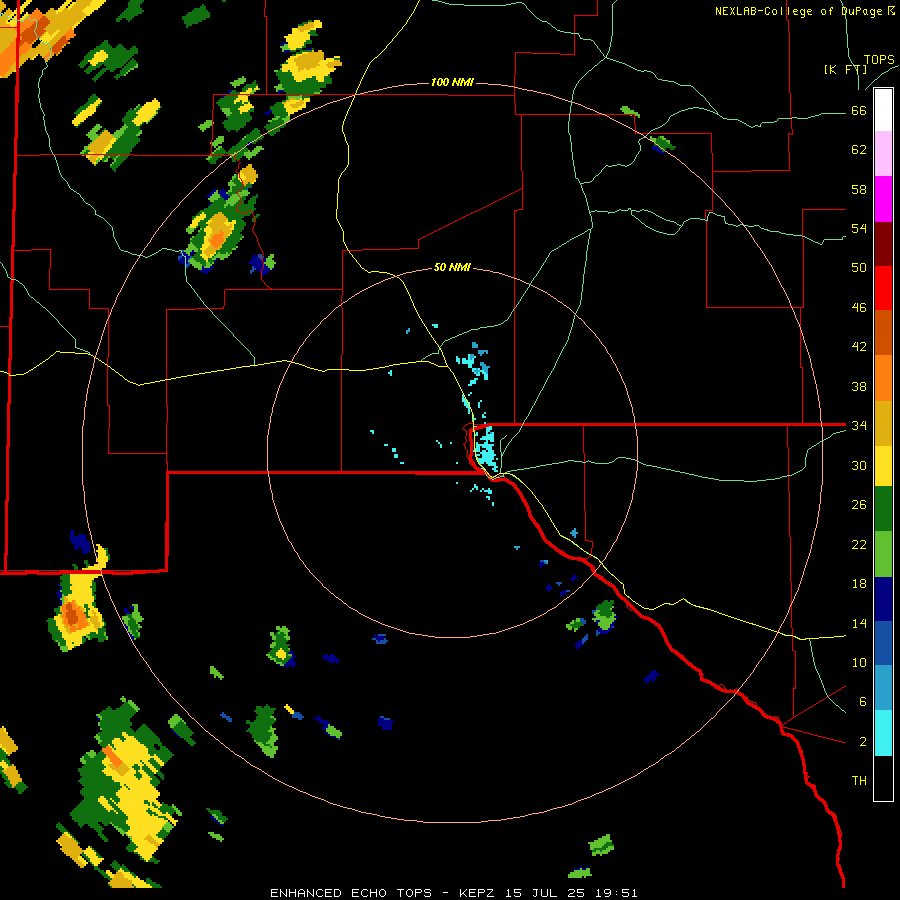Click the TH legend label
This screenshot has width=900, height=900.
click(x=859, y=780)
